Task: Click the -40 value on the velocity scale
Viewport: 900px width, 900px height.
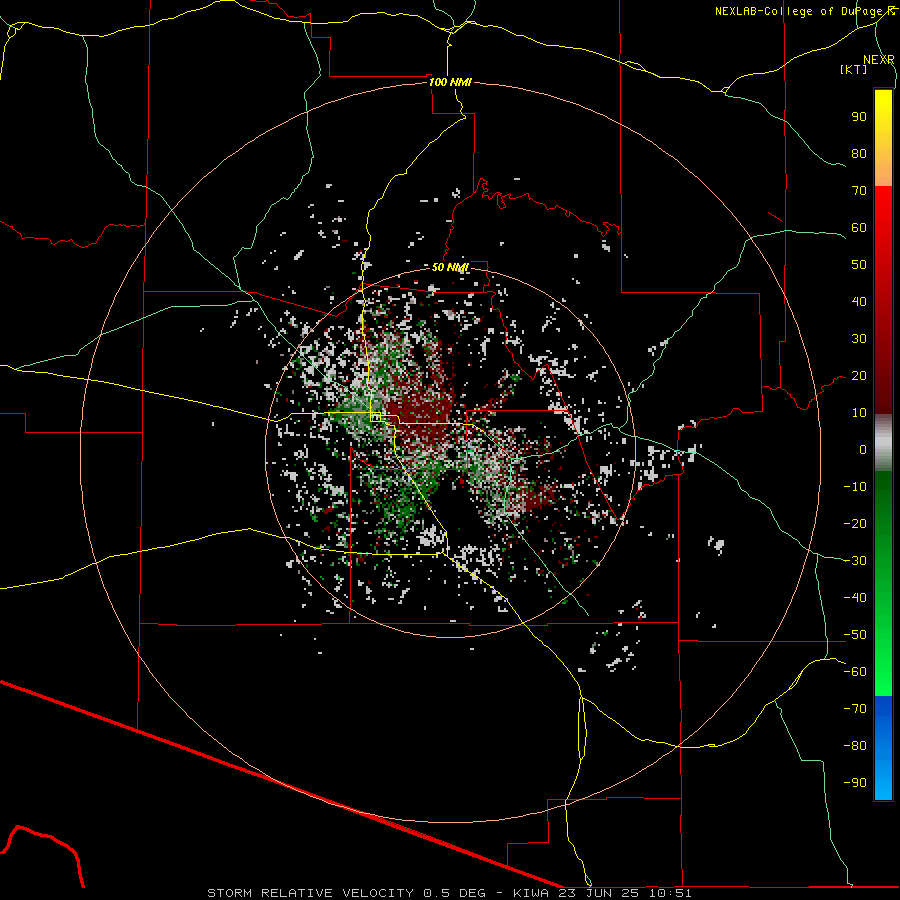Action: click(855, 598)
